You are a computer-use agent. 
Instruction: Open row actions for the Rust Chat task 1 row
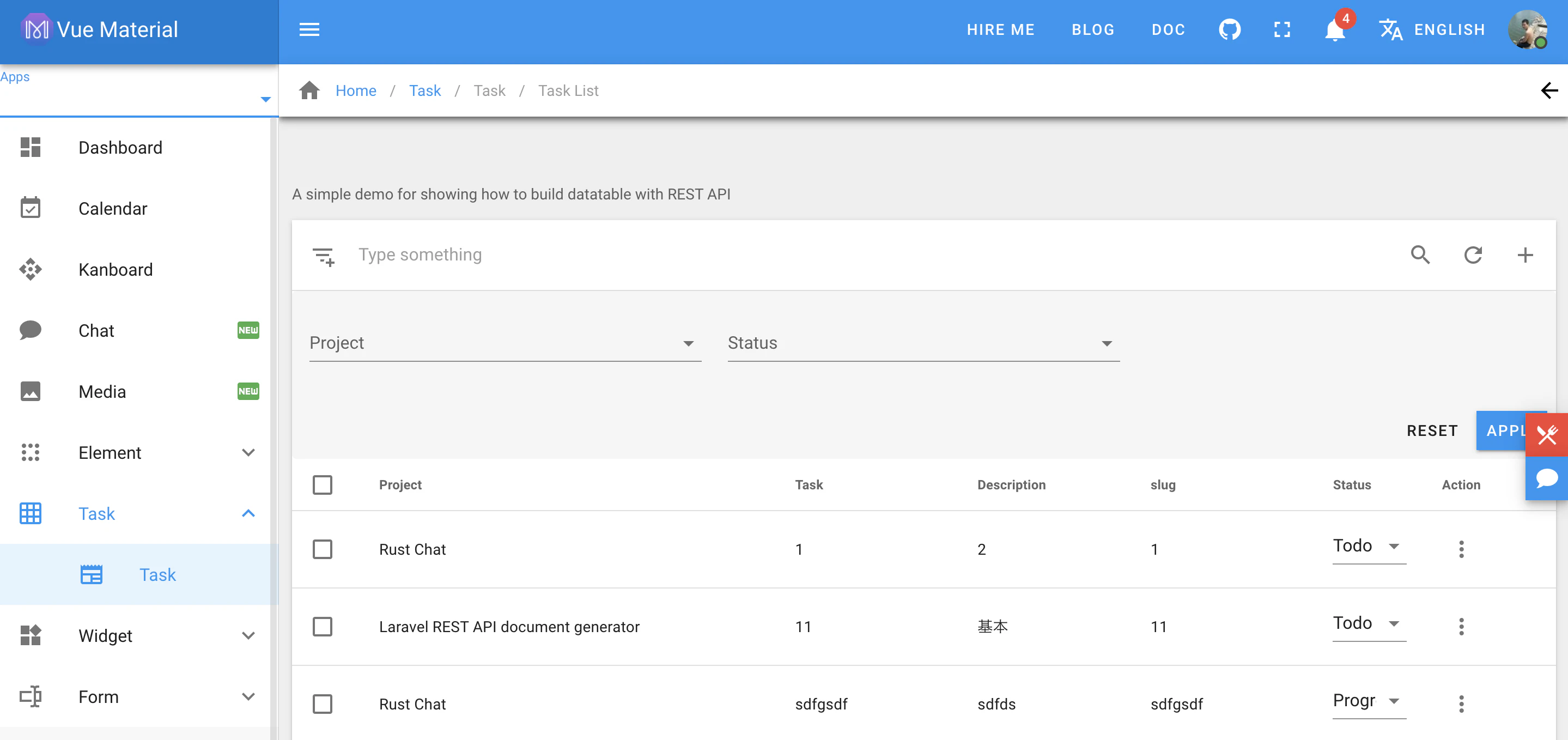1461,549
